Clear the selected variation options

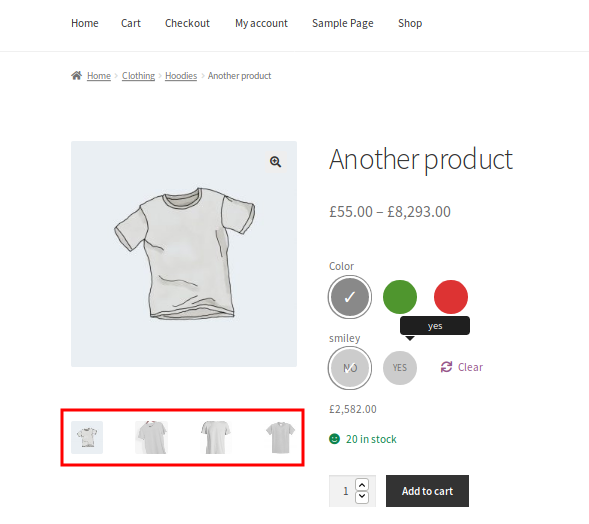coord(462,367)
